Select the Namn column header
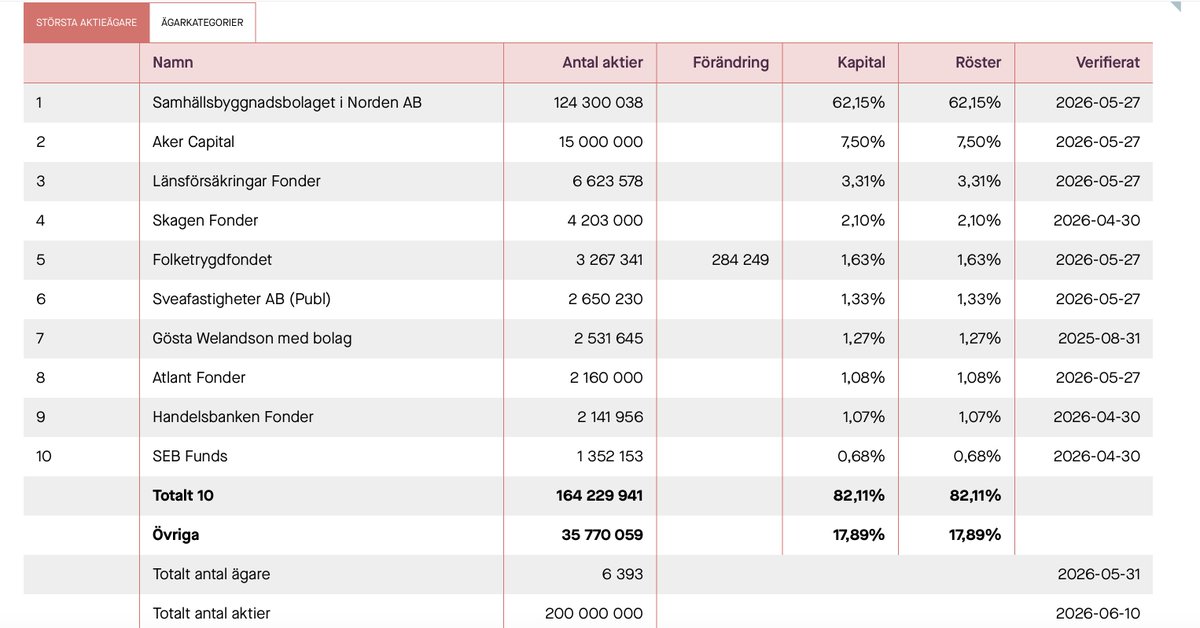Viewport: 1200px width, 628px height. click(x=173, y=62)
